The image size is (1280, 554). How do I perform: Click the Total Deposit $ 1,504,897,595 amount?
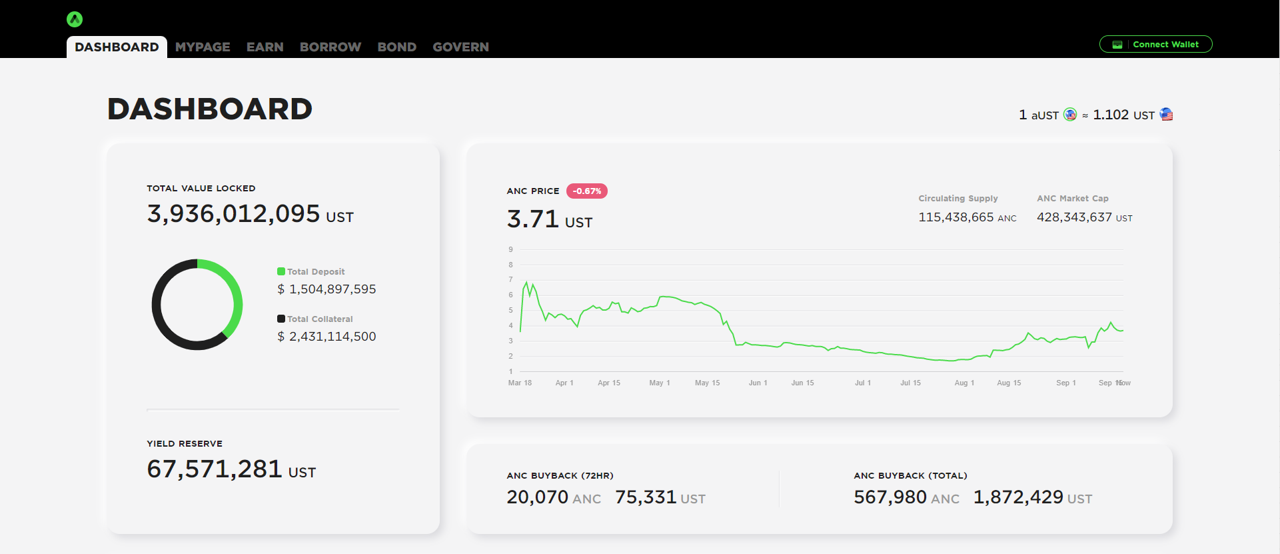click(x=327, y=289)
